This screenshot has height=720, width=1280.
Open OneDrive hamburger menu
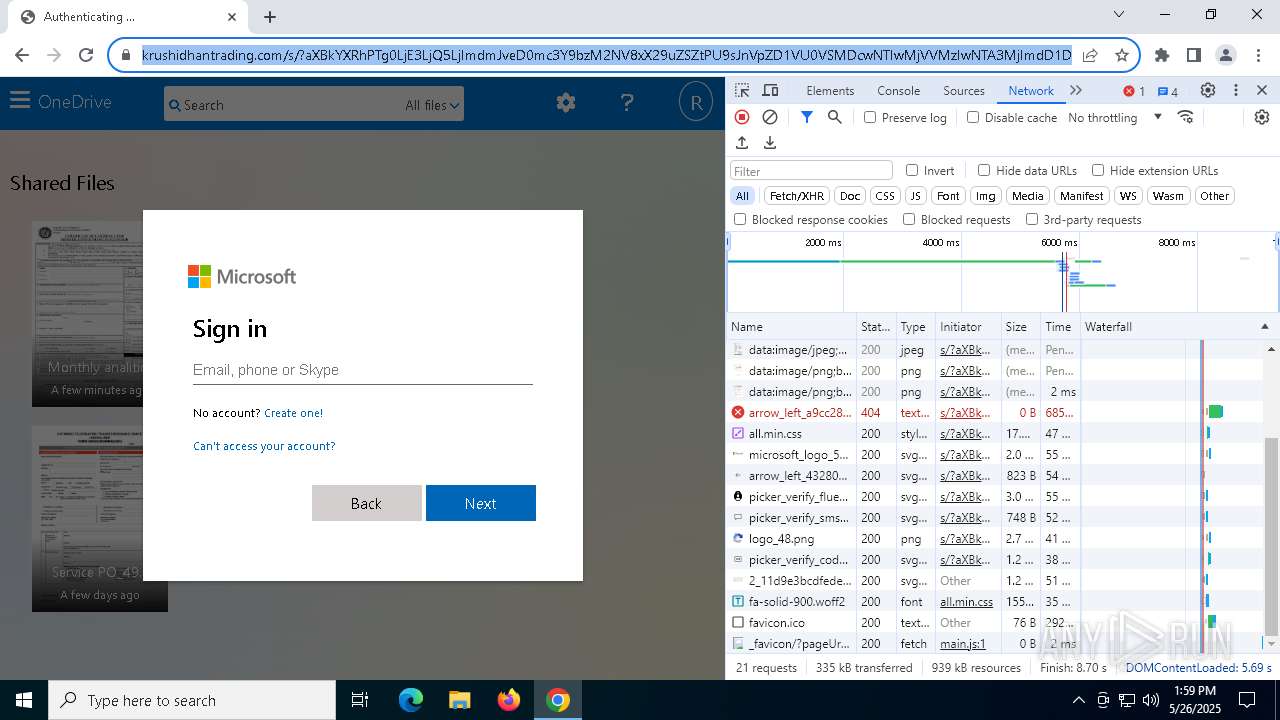pos(20,100)
